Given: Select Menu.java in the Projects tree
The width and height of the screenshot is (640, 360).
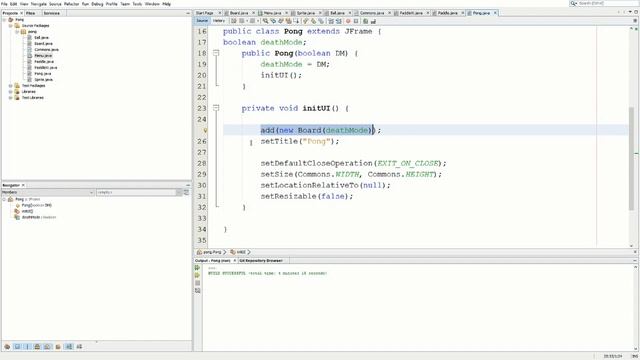Looking at the screenshot, I should [43, 56].
